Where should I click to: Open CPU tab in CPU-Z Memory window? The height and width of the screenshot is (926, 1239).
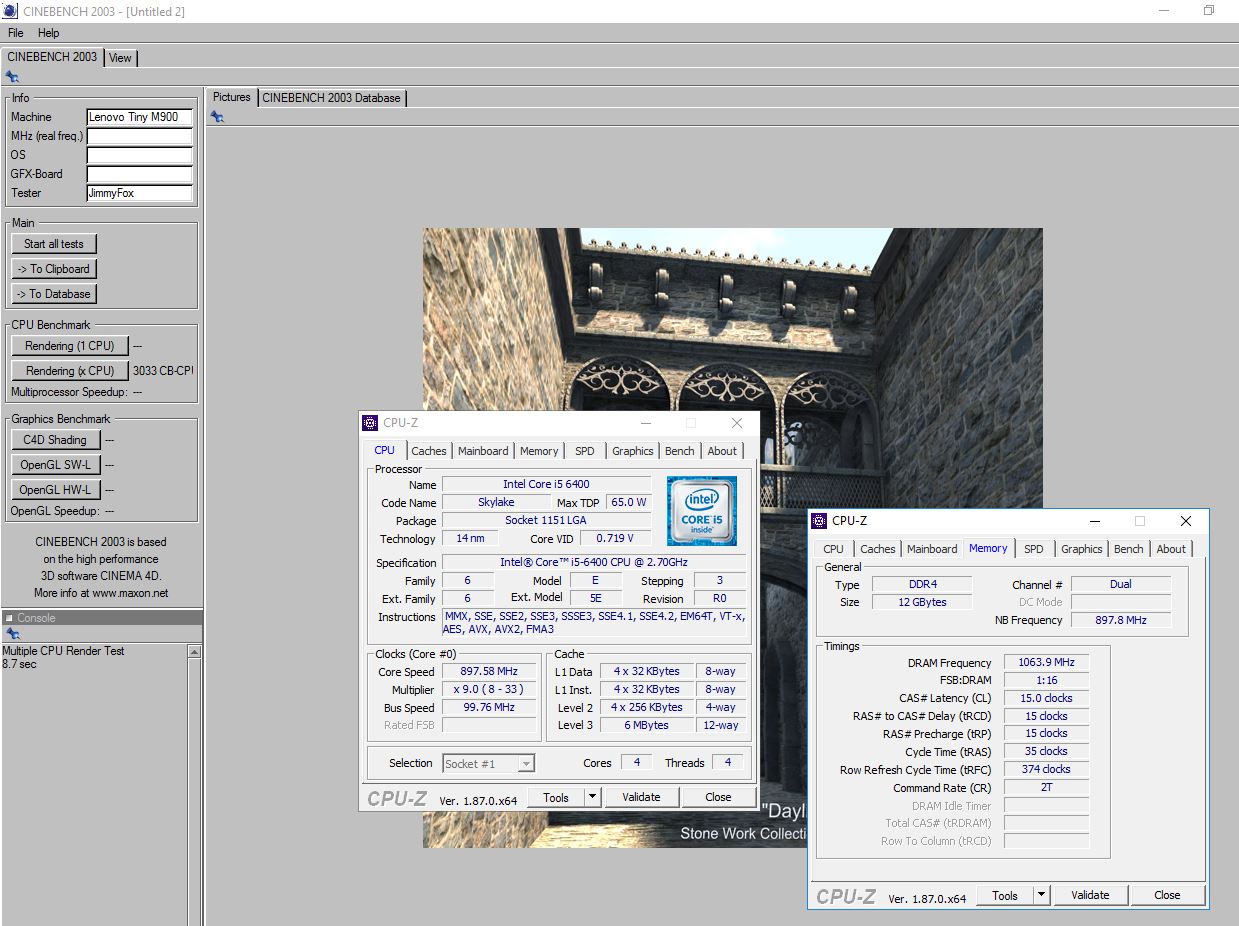(834, 549)
